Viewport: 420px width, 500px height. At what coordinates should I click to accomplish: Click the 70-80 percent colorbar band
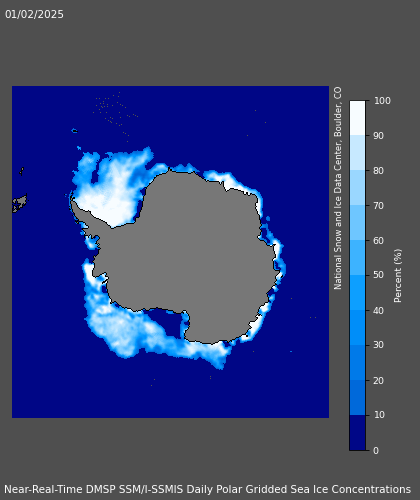357,188
